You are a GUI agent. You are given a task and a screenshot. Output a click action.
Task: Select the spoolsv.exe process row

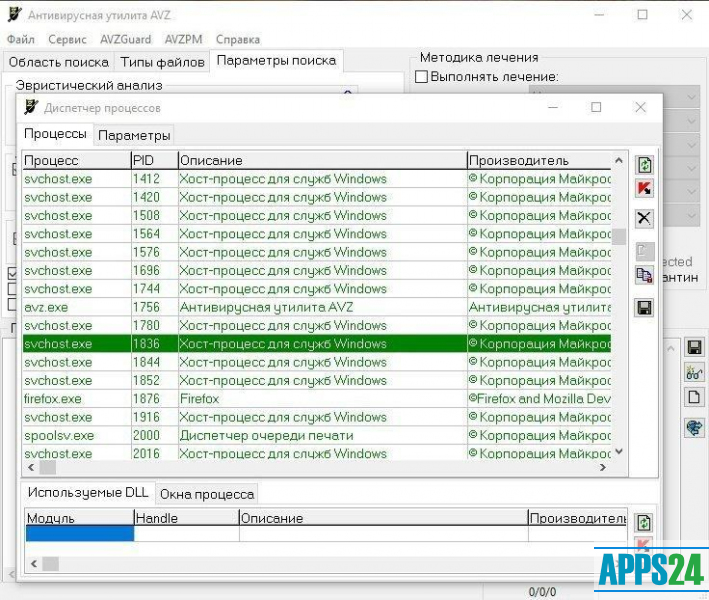(x=317, y=435)
